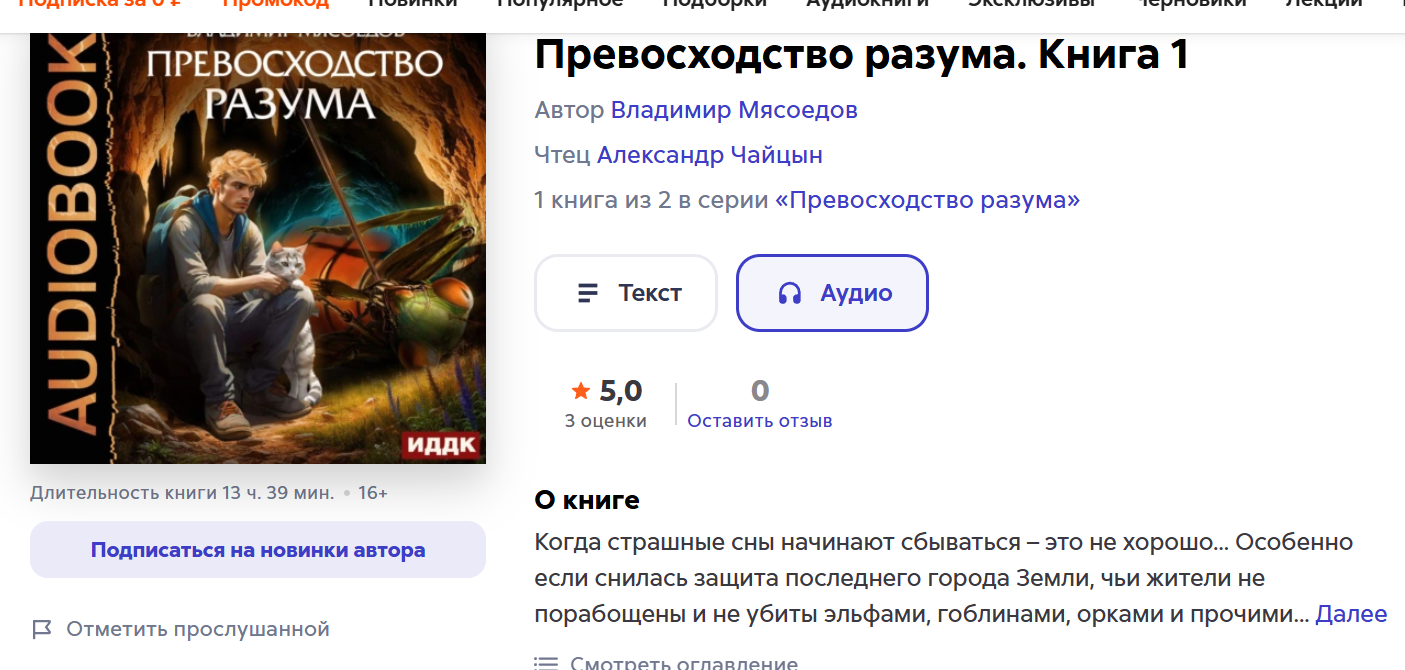Select the Аудио format
The width and height of the screenshot is (1405, 670).
(832, 293)
